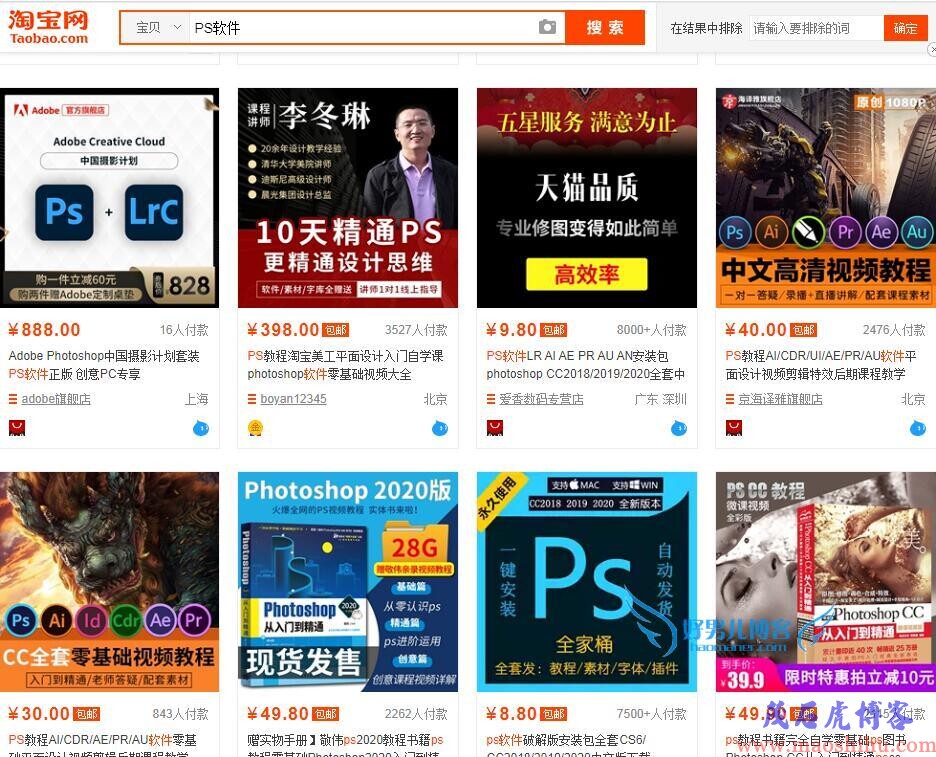
Task: Click the 包邮 tag beside ¥30.00
Action: tap(86, 714)
